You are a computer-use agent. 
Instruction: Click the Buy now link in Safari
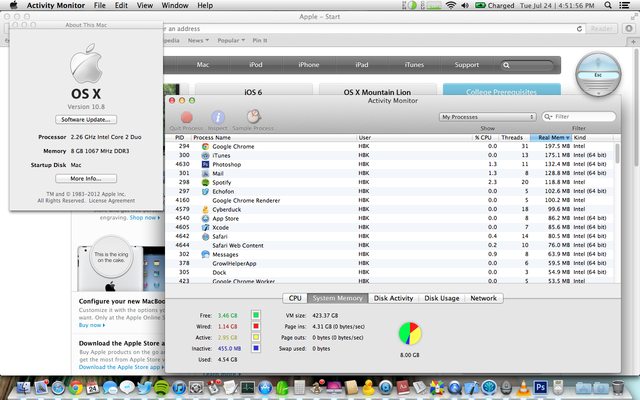[92, 325]
